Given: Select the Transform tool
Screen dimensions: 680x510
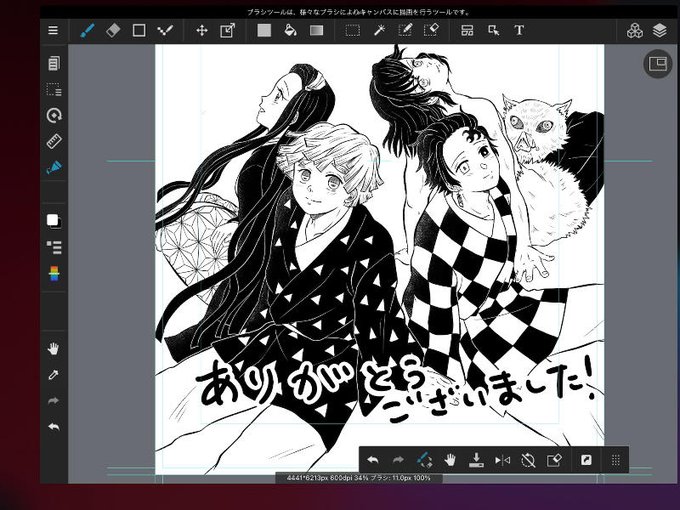Looking at the screenshot, I should coord(228,30).
